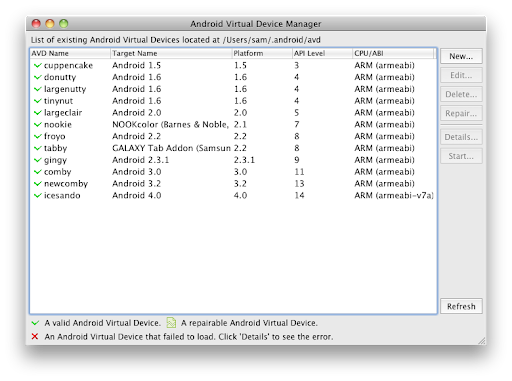The height and width of the screenshot is (381, 512).
Task: Click API level 3 cell
Action: (x=297, y=65)
